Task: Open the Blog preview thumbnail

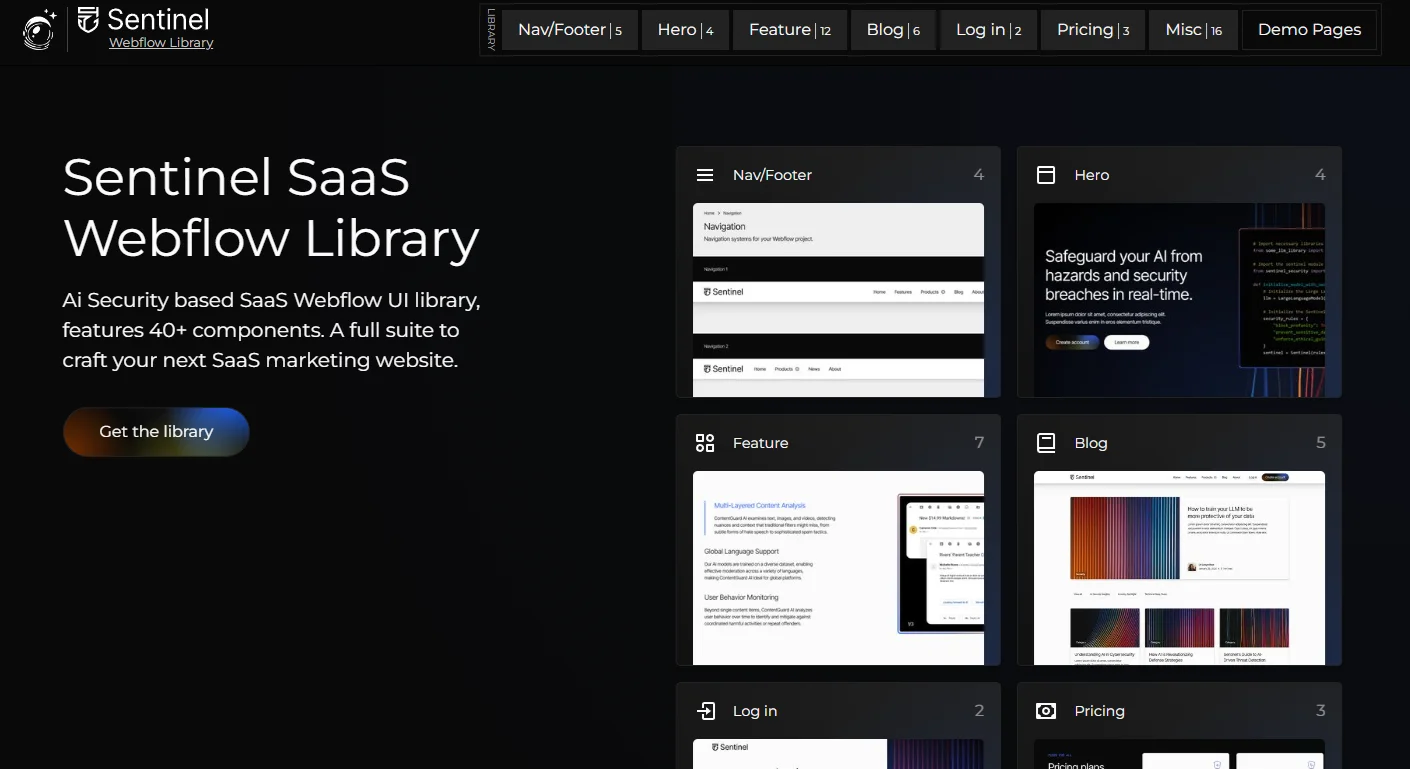Action: 1179,568
